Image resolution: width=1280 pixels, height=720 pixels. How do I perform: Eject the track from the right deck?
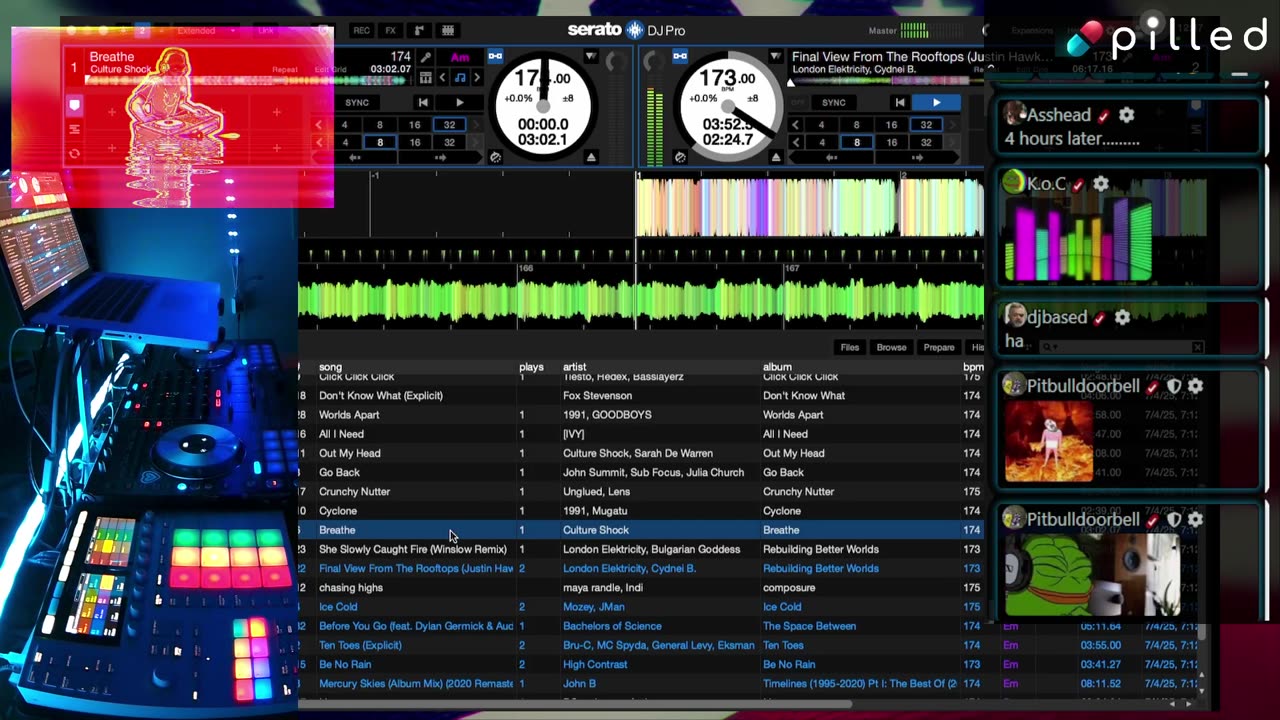click(x=776, y=158)
